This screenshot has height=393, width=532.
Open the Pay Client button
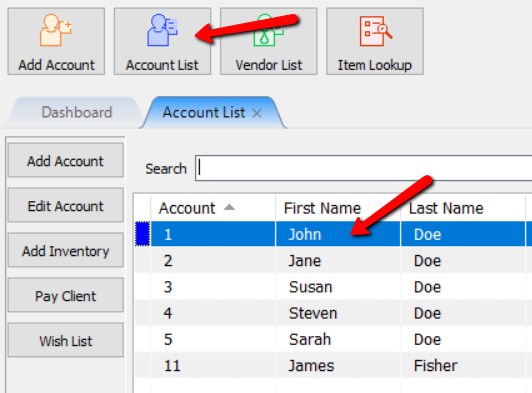pyautogui.click(x=65, y=295)
